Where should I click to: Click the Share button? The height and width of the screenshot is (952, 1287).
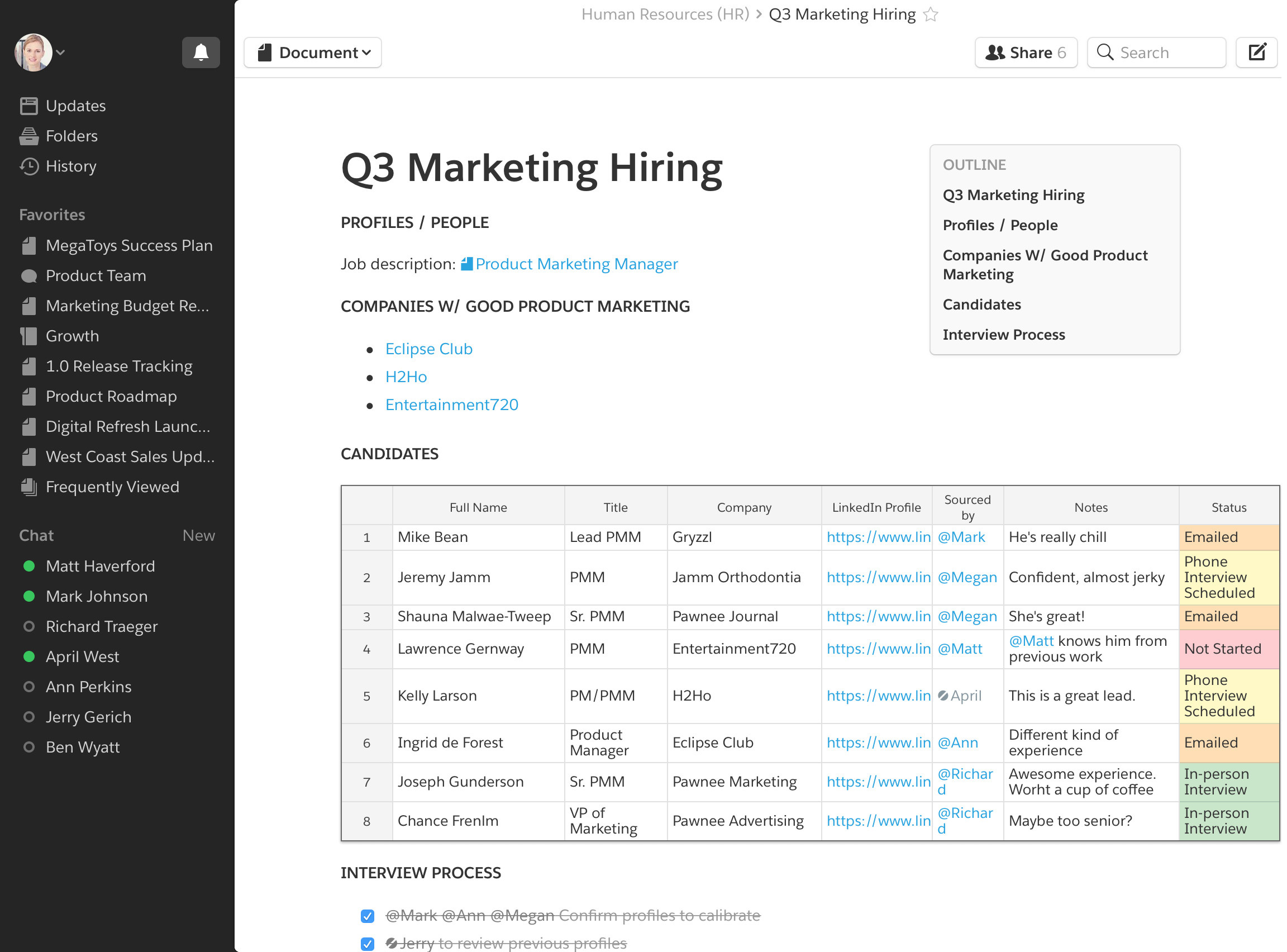pyautogui.click(x=1026, y=53)
